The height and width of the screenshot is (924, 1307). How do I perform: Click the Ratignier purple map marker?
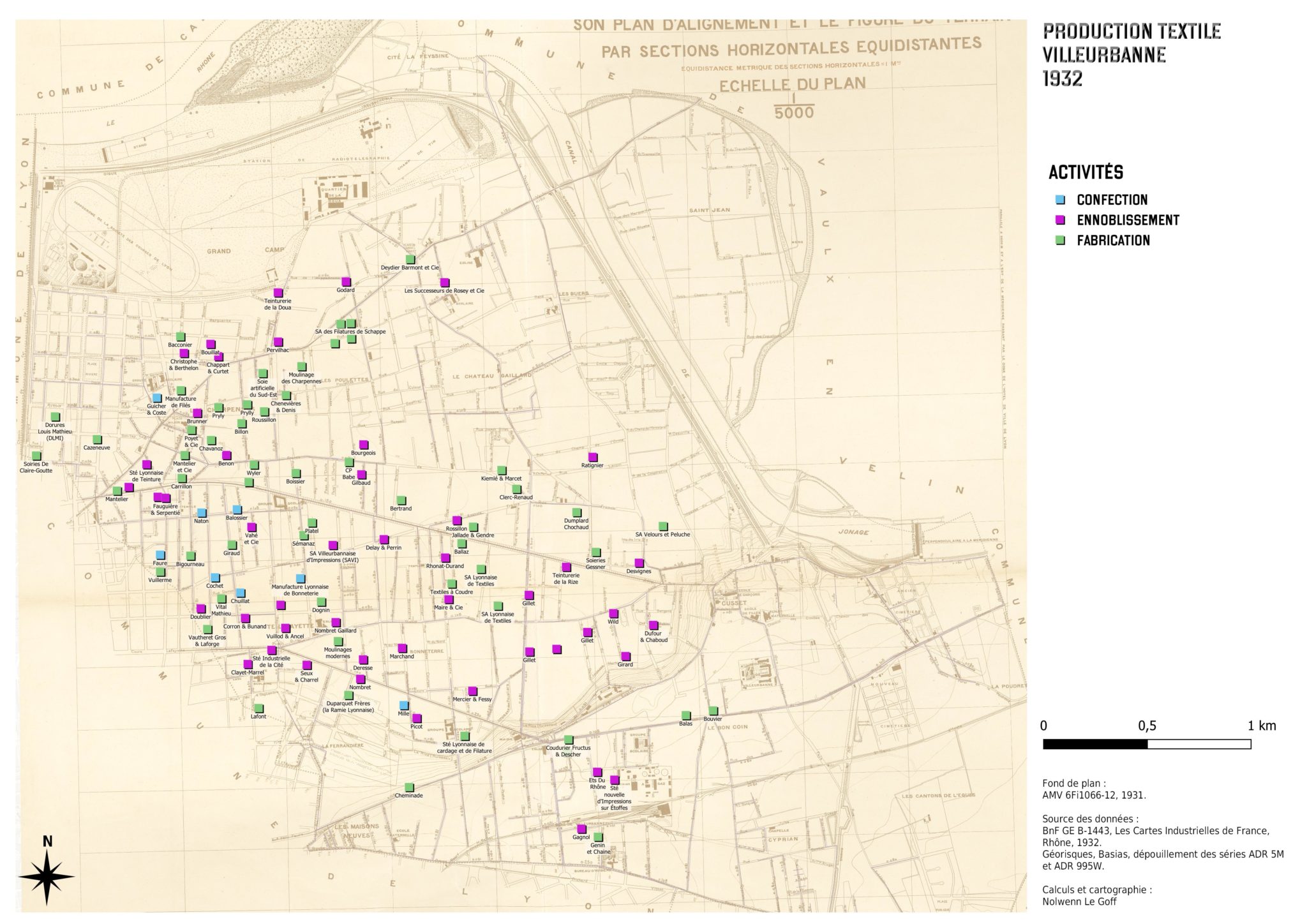[x=592, y=457]
